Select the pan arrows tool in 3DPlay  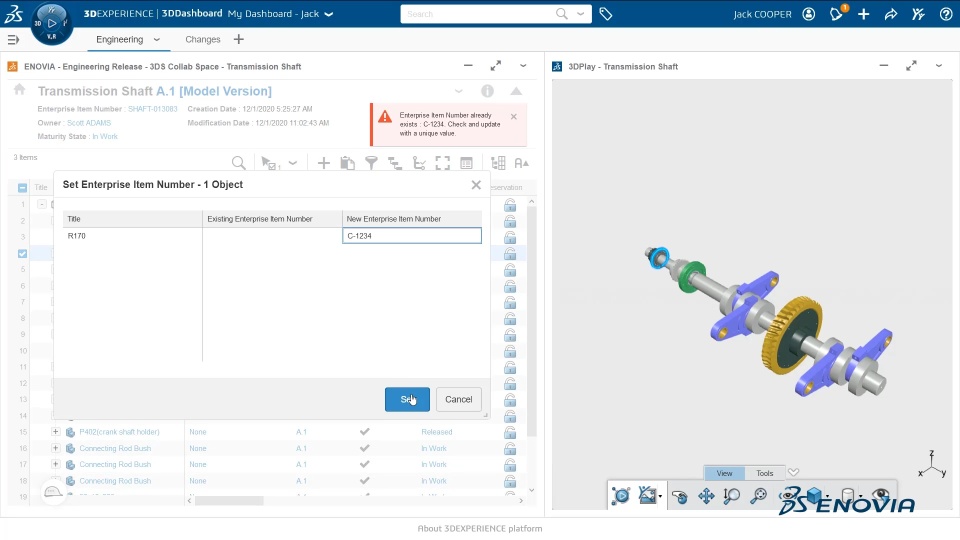706,495
